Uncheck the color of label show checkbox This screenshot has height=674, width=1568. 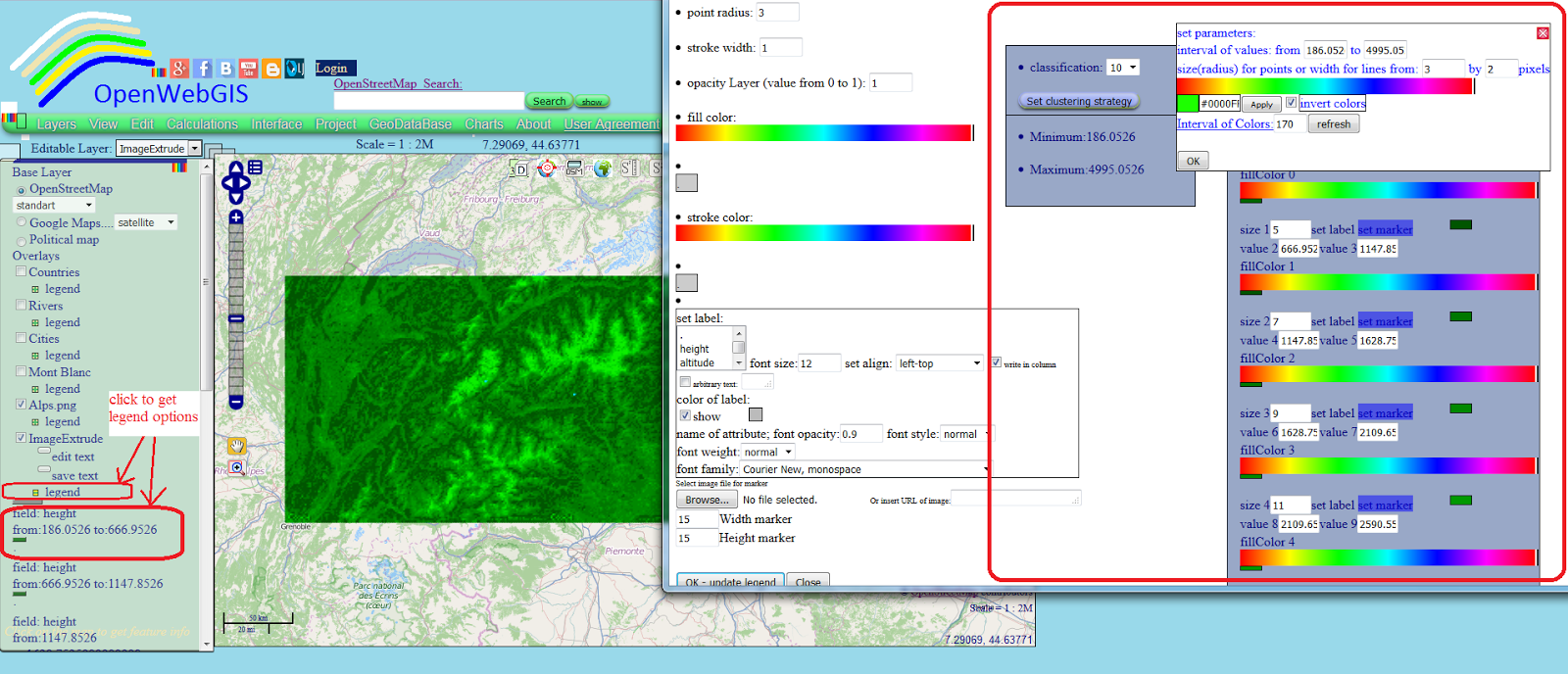click(685, 415)
